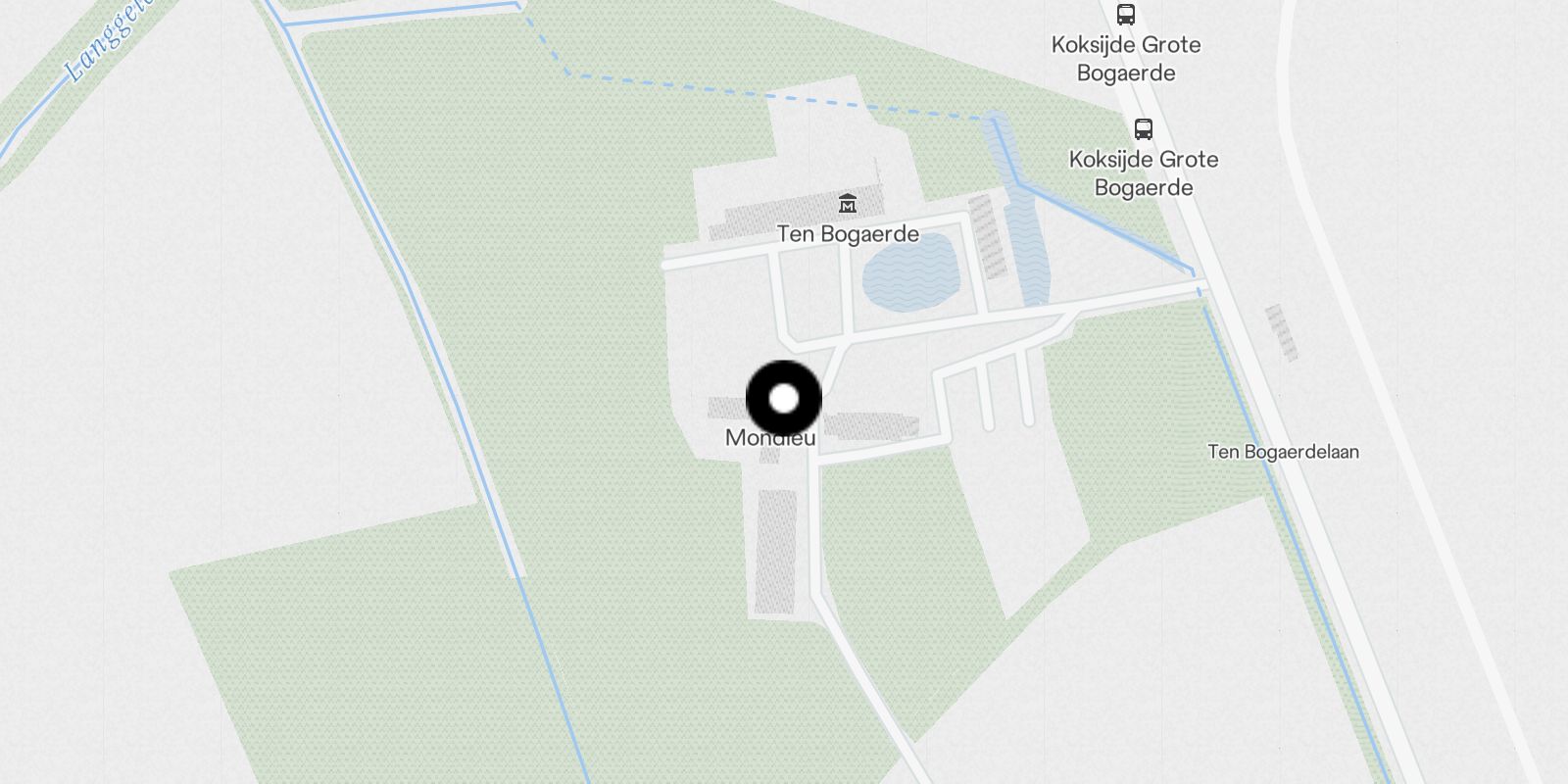Image resolution: width=1568 pixels, height=784 pixels.
Task: Select the wavy-patterned pond near Ten Bogaerde
Action: pos(910,272)
